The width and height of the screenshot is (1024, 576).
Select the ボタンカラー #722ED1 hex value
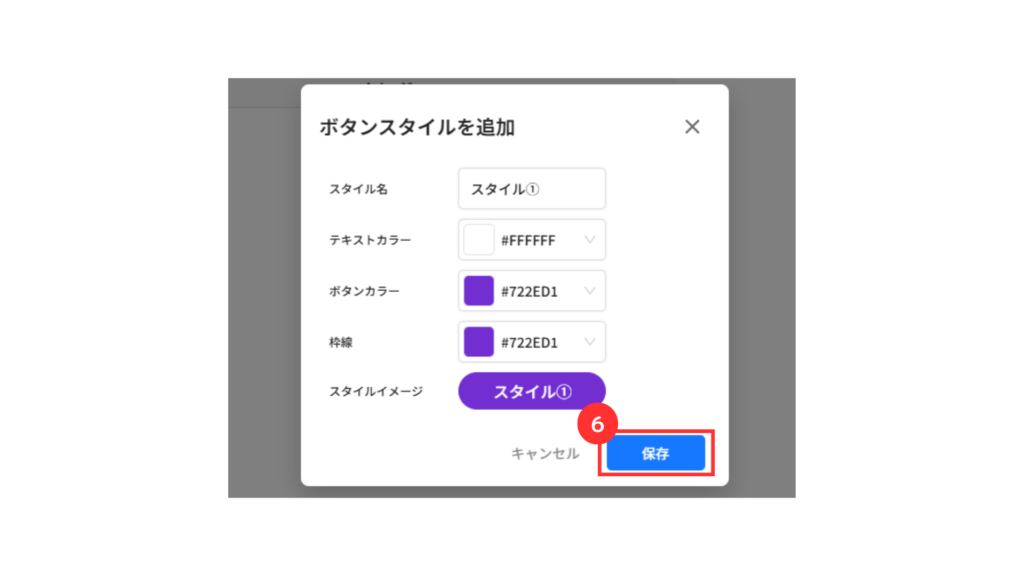coord(529,291)
